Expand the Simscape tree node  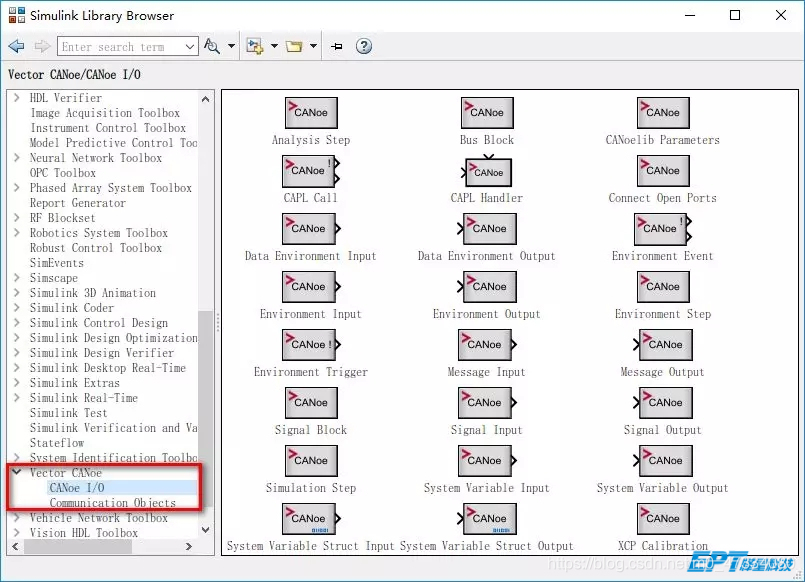[x=17, y=278]
